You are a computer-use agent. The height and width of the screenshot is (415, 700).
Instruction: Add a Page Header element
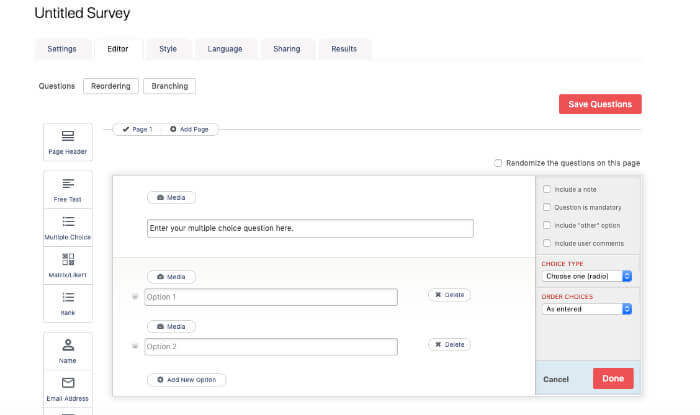[68, 142]
